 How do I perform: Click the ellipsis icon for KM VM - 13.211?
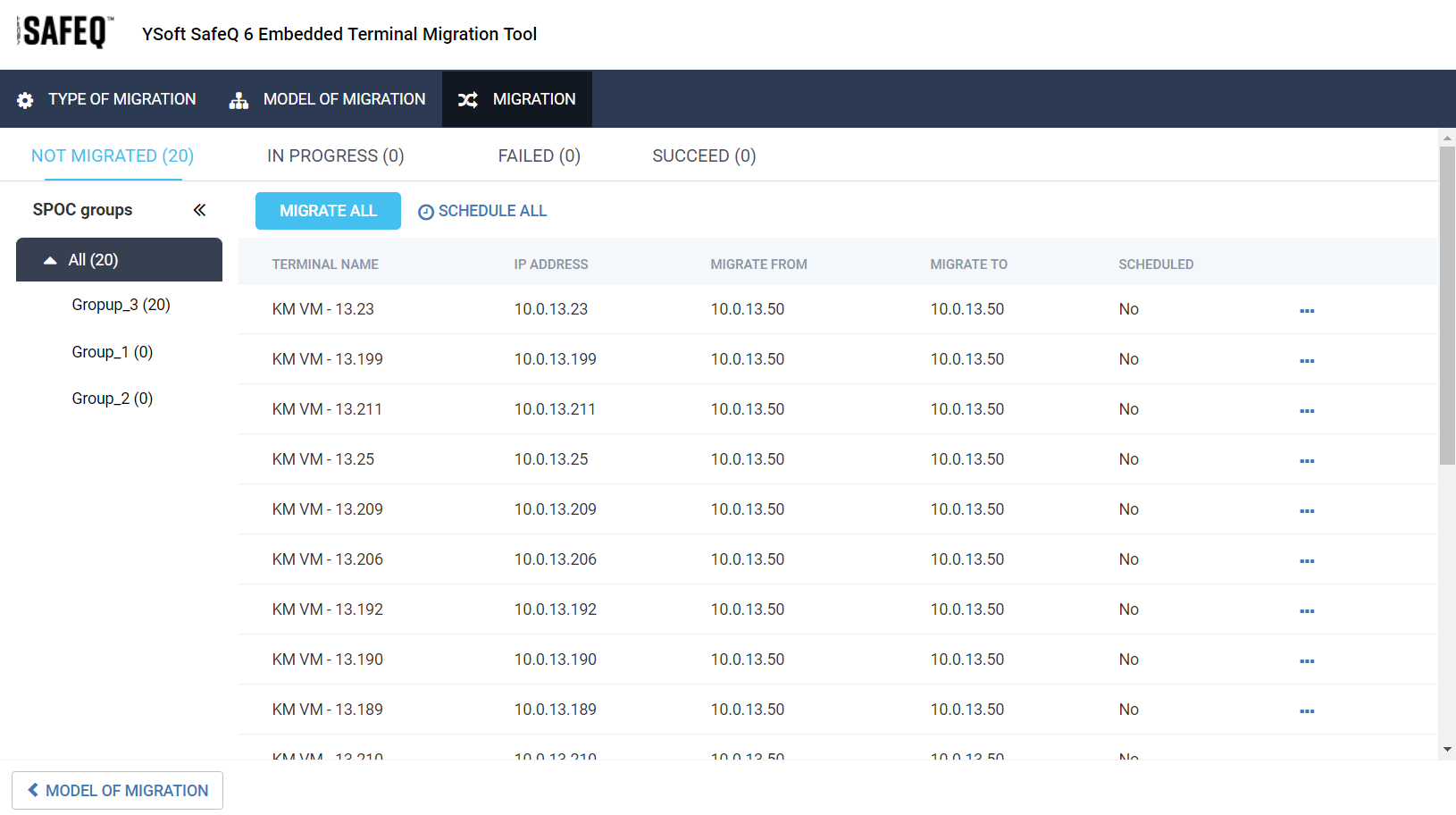(1307, 410)
